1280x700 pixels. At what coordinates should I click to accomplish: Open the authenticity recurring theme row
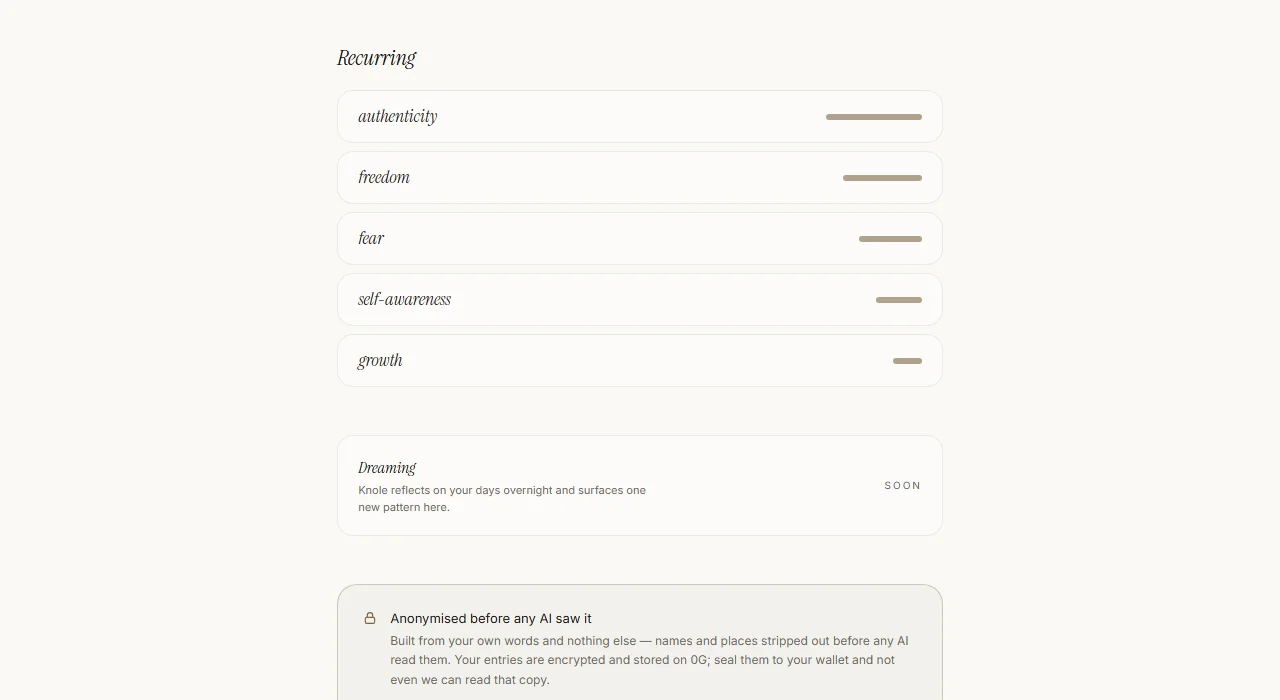(640, 116)
